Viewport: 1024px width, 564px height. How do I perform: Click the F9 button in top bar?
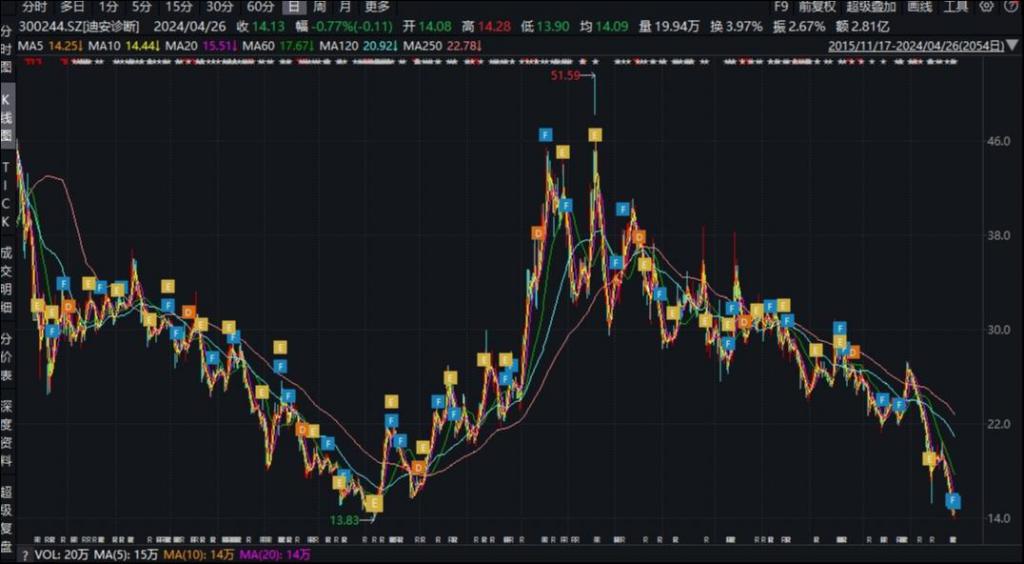(x=781, y=7)
